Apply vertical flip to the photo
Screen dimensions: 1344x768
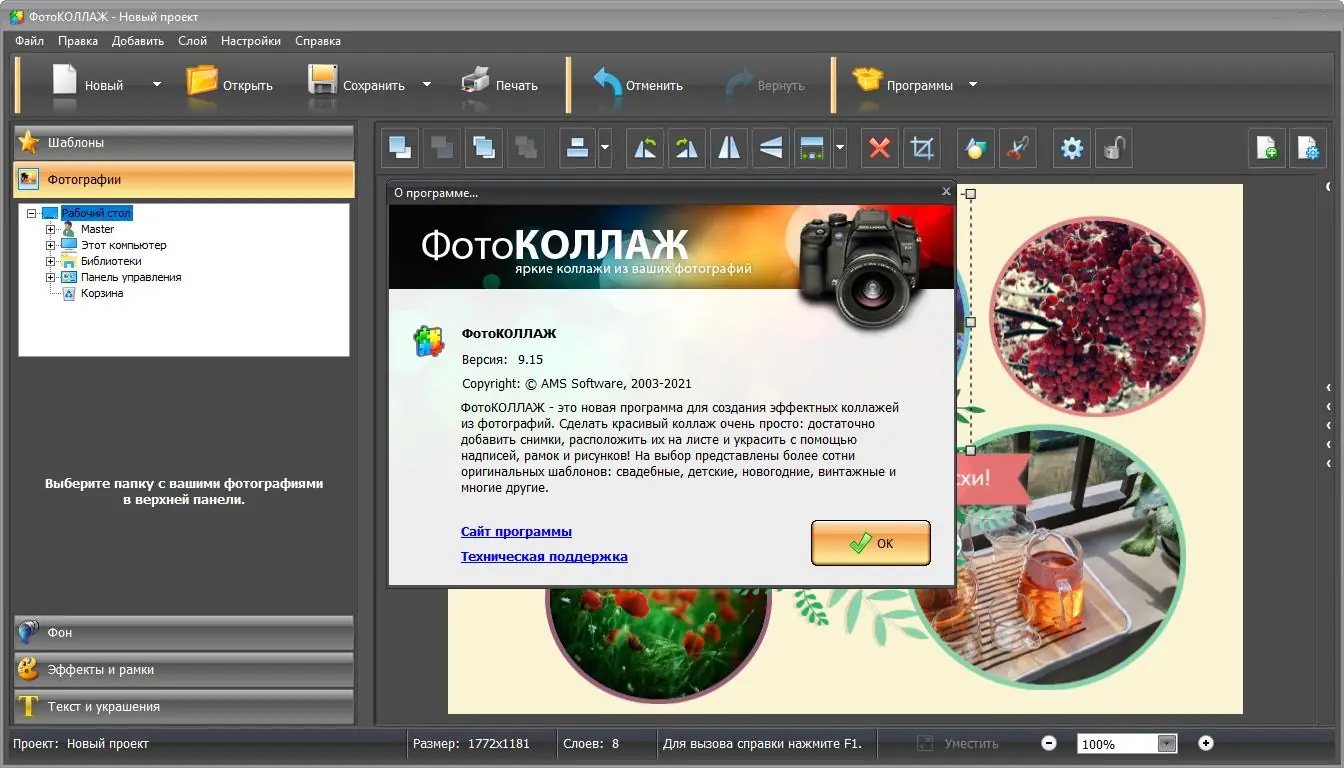tap(770, 147)
